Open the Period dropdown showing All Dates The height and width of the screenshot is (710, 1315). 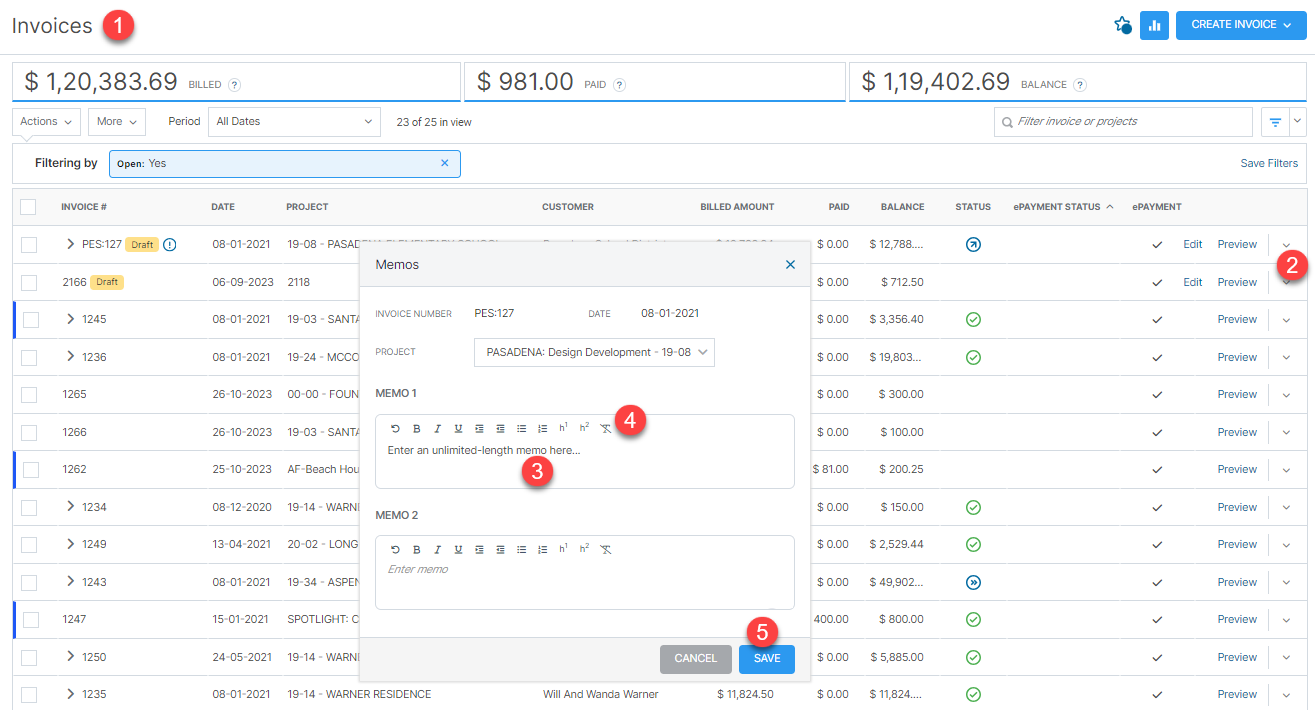(x=293, y=121)
